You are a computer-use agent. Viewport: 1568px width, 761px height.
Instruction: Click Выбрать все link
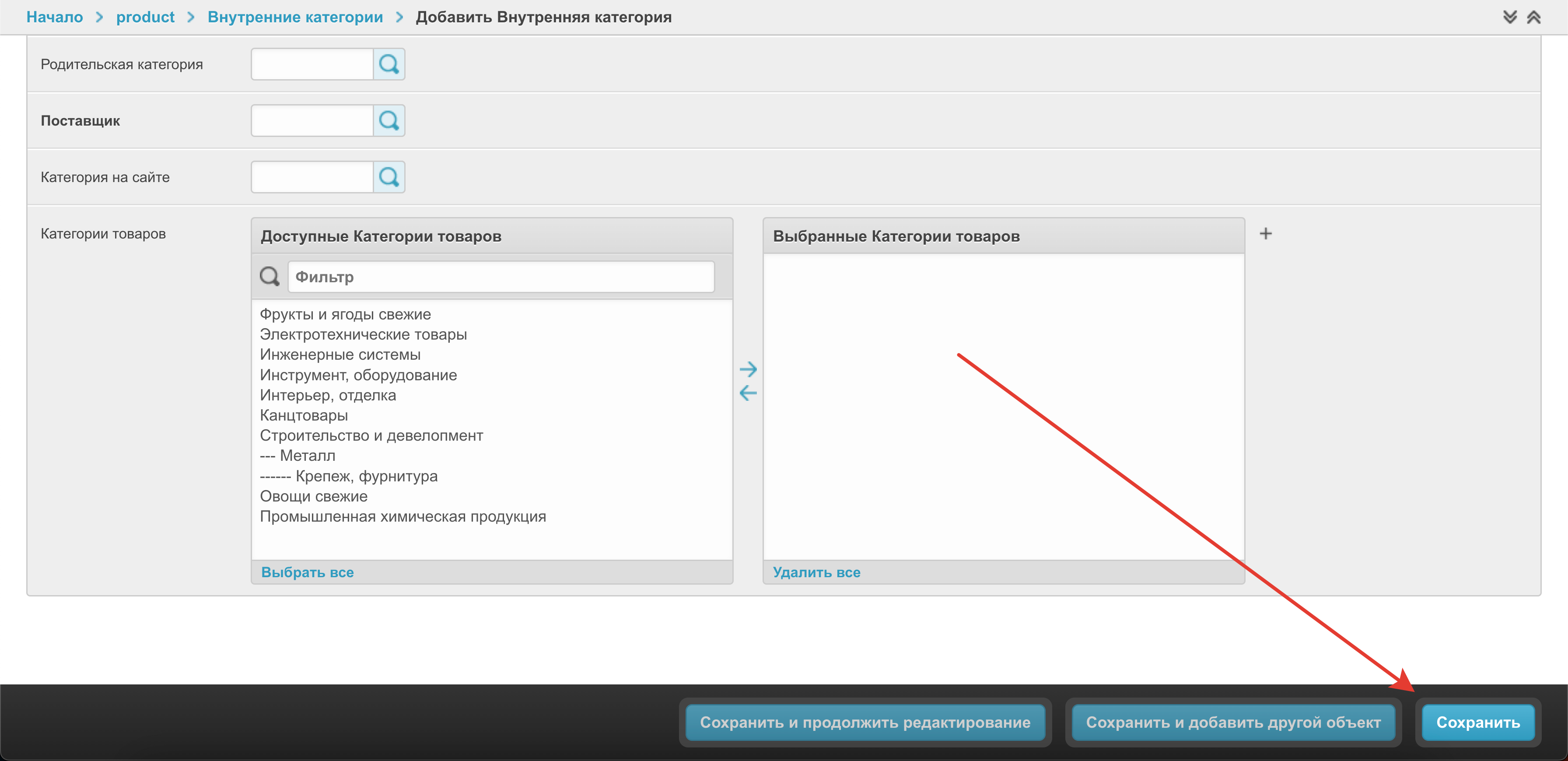point(308,572)
